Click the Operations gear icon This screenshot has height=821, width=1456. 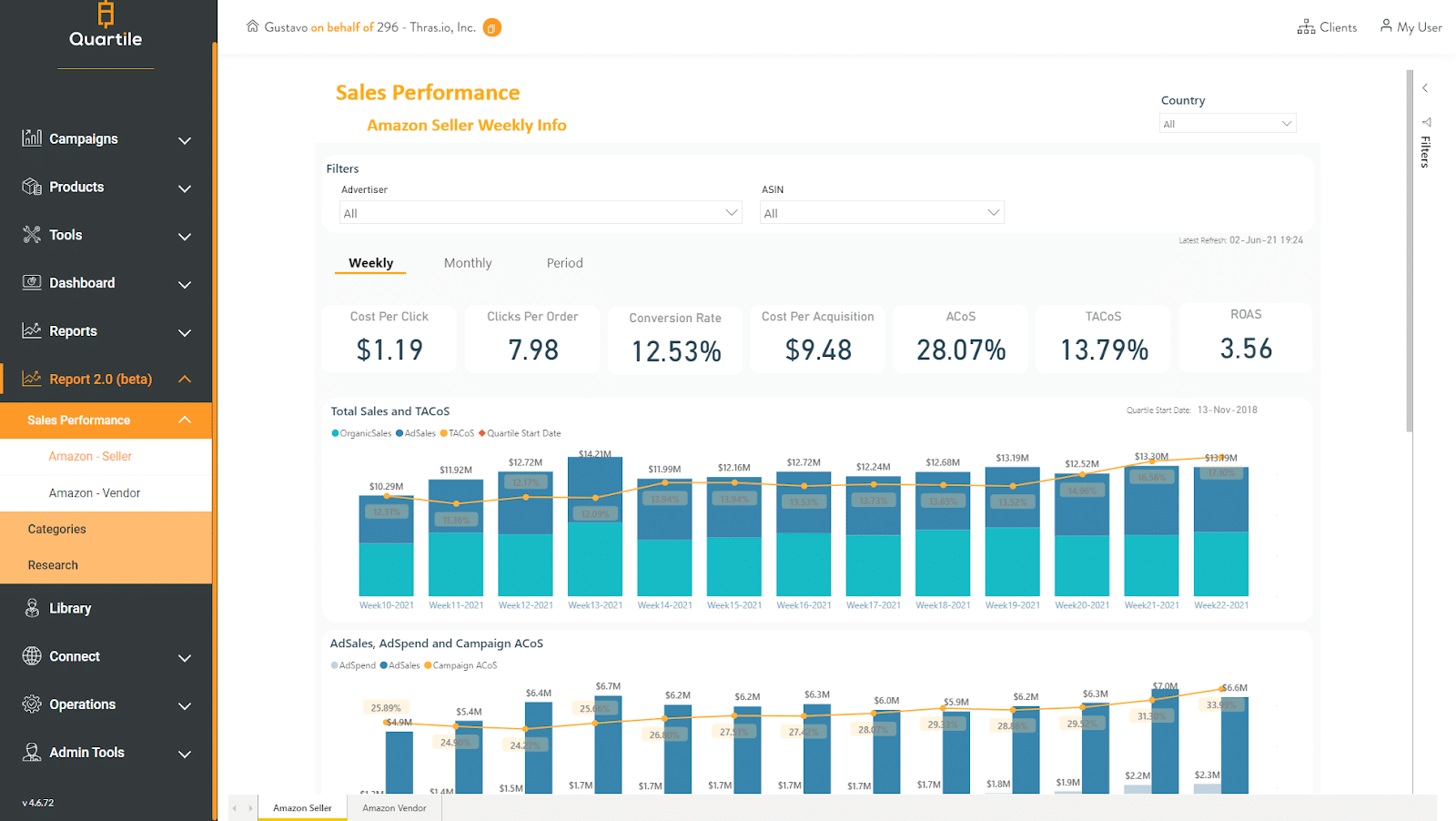pos(32,704)
